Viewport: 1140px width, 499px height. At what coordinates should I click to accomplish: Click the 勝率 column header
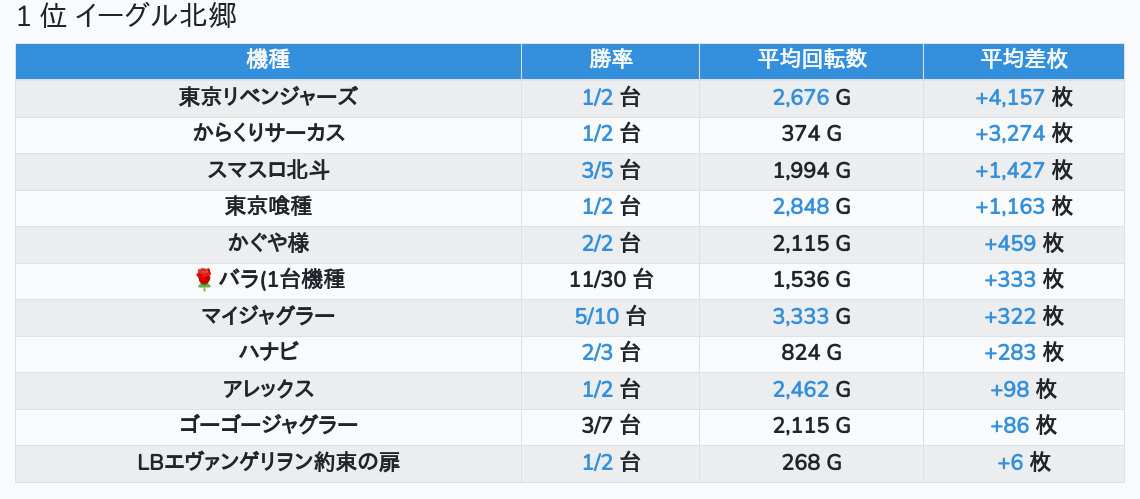610,60
